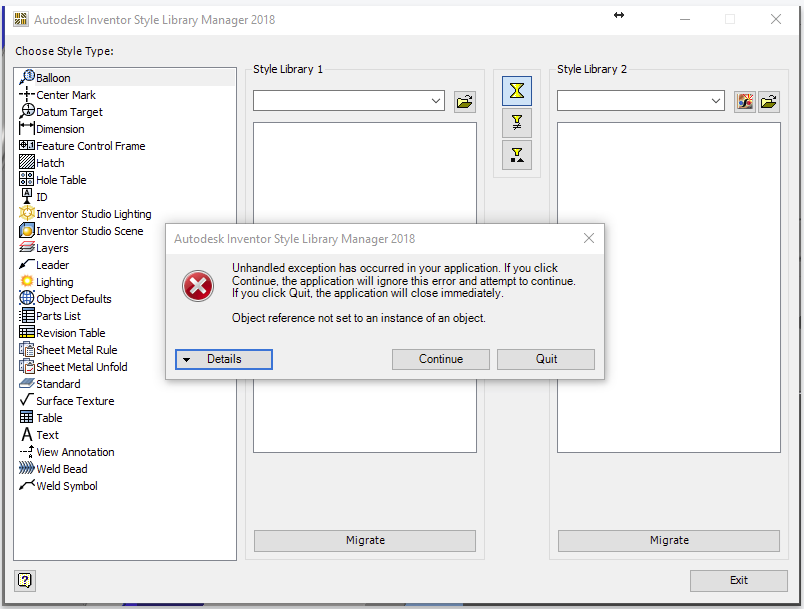
Task: Click the library tool icon beside Library 2 dropdown
Action: (x=744, y=101)
